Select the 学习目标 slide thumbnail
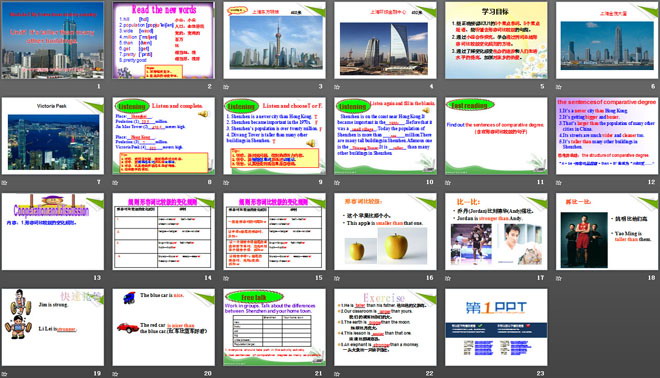This screenshot has height=378, width=660. coord(496,40)
